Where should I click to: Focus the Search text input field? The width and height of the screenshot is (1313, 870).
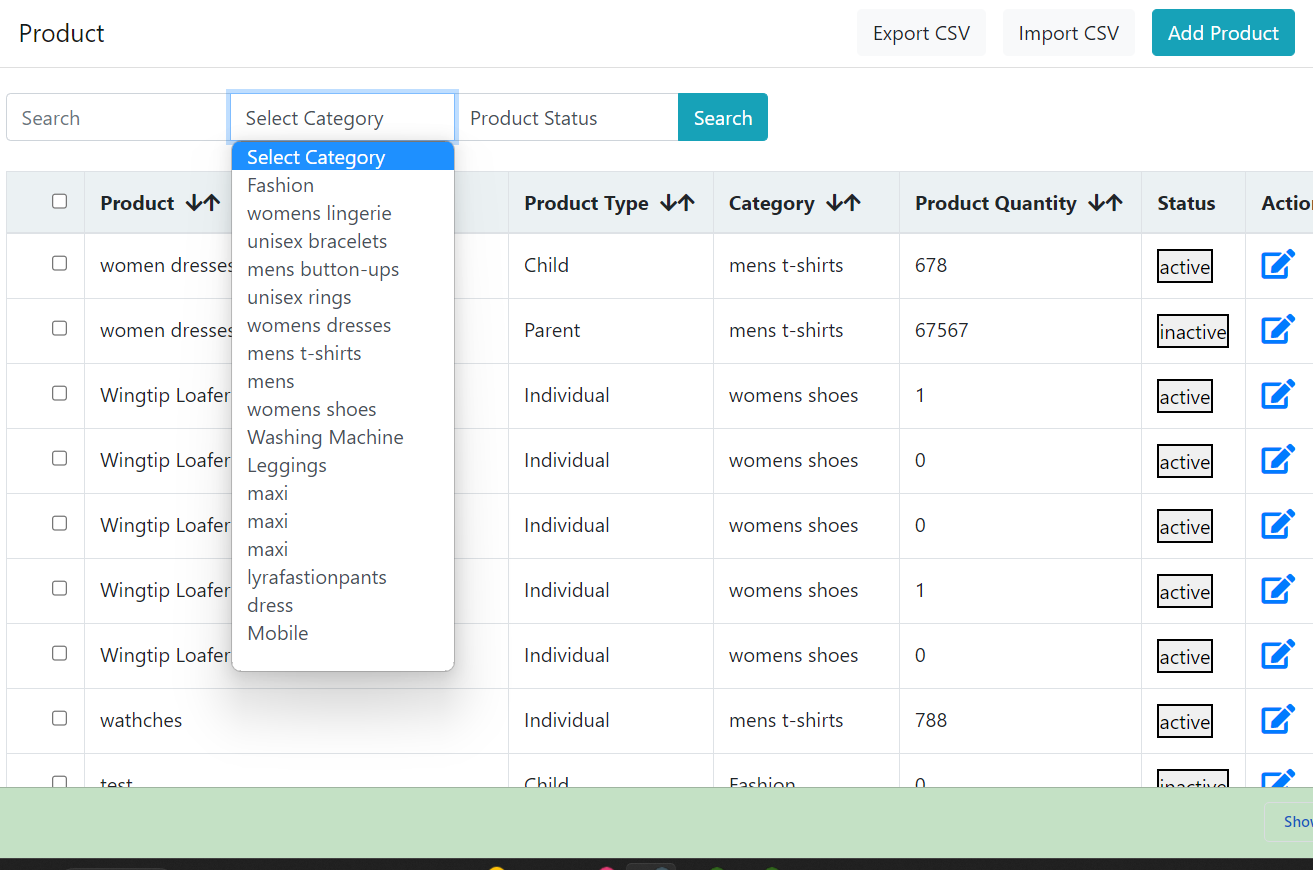[118, 117]
